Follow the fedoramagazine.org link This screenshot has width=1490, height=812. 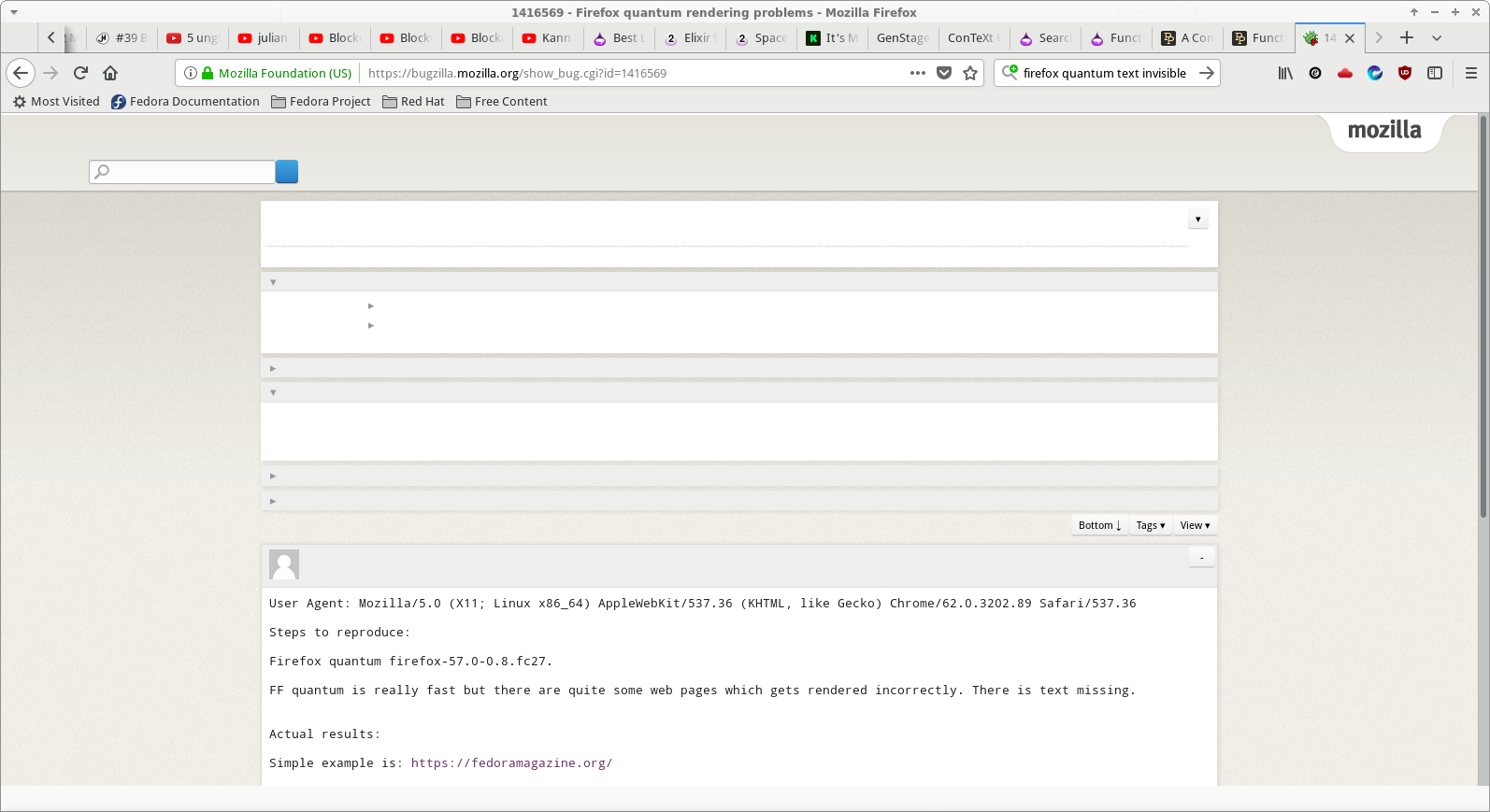[x=511, y=763]
